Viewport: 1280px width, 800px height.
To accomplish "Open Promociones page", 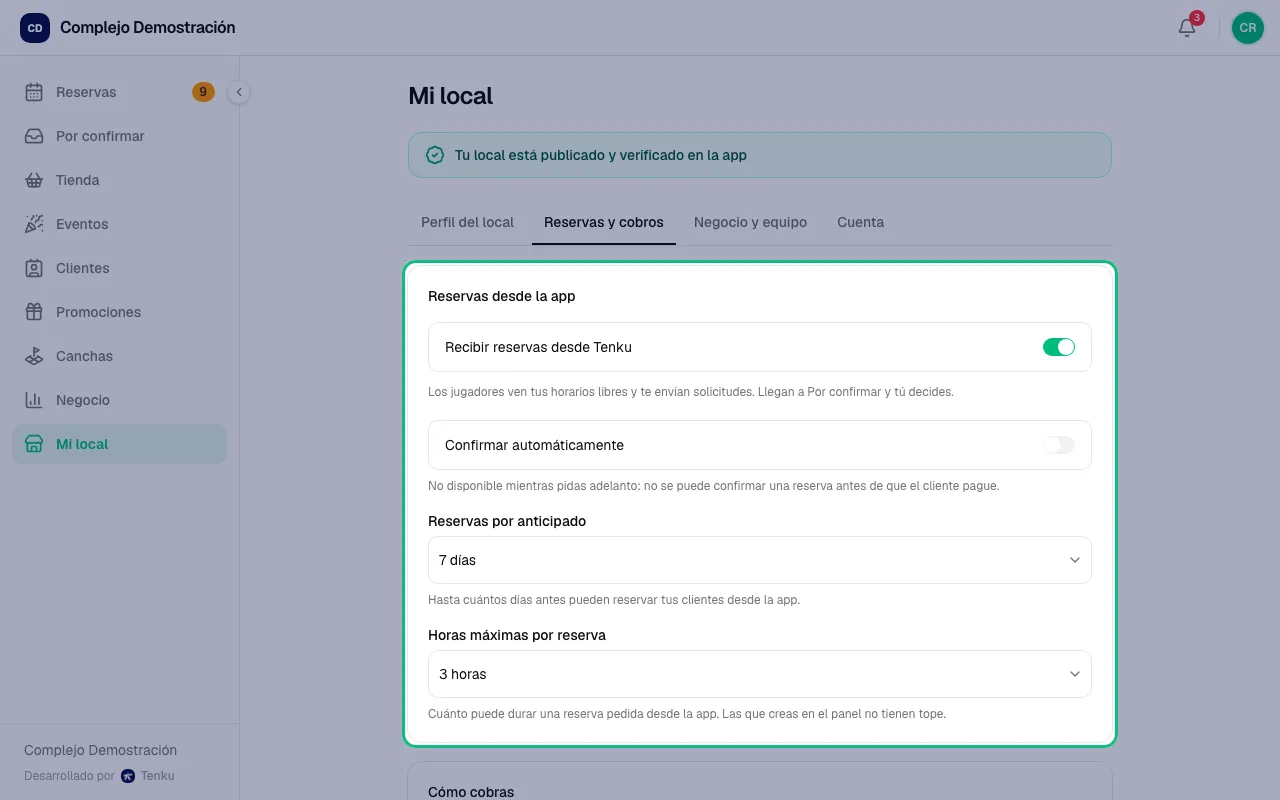I will (x=120, y=312).
